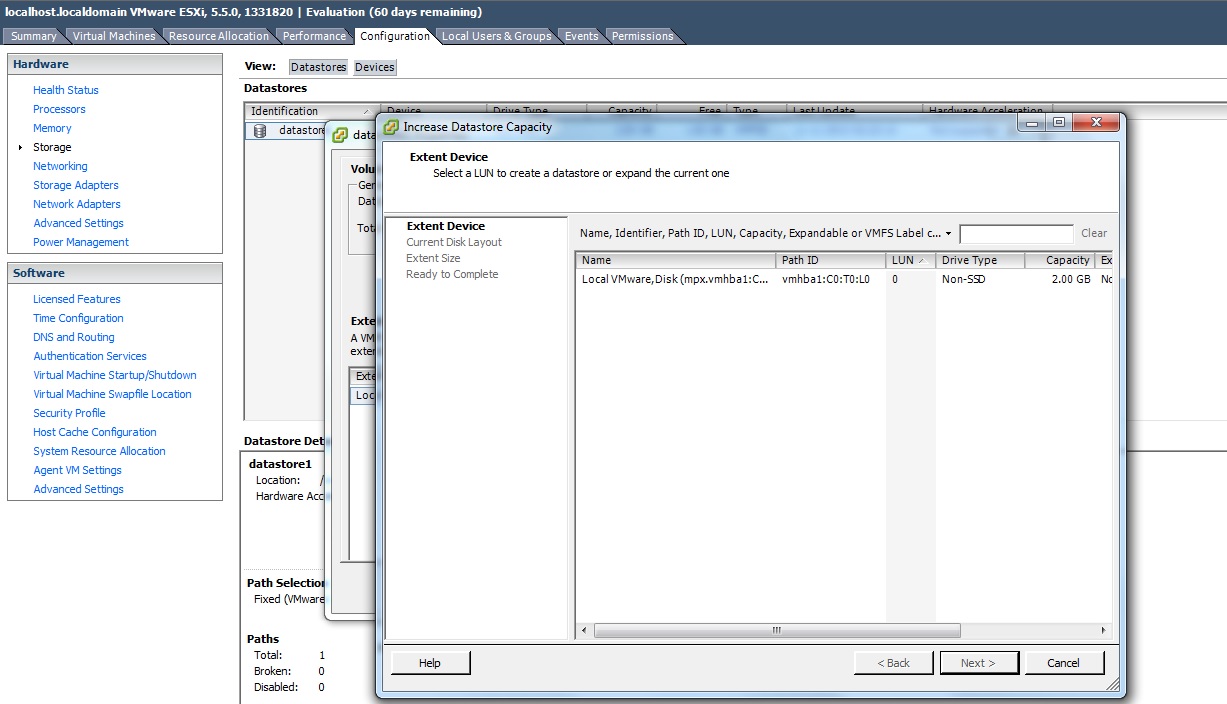1227x704 pixels.
Task: Switch view to Datastores
Action: point(318,67)
